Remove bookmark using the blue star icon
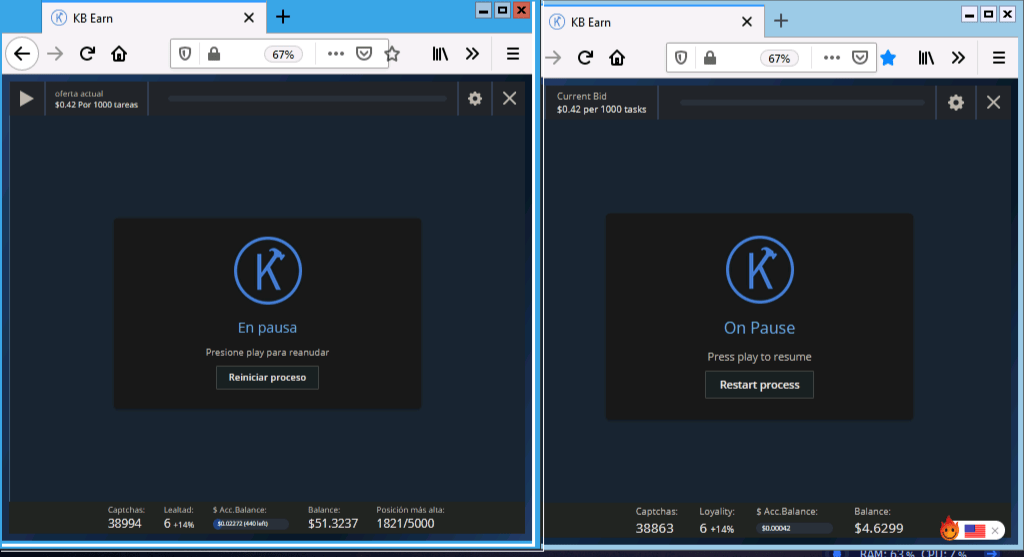 [887, 58]
